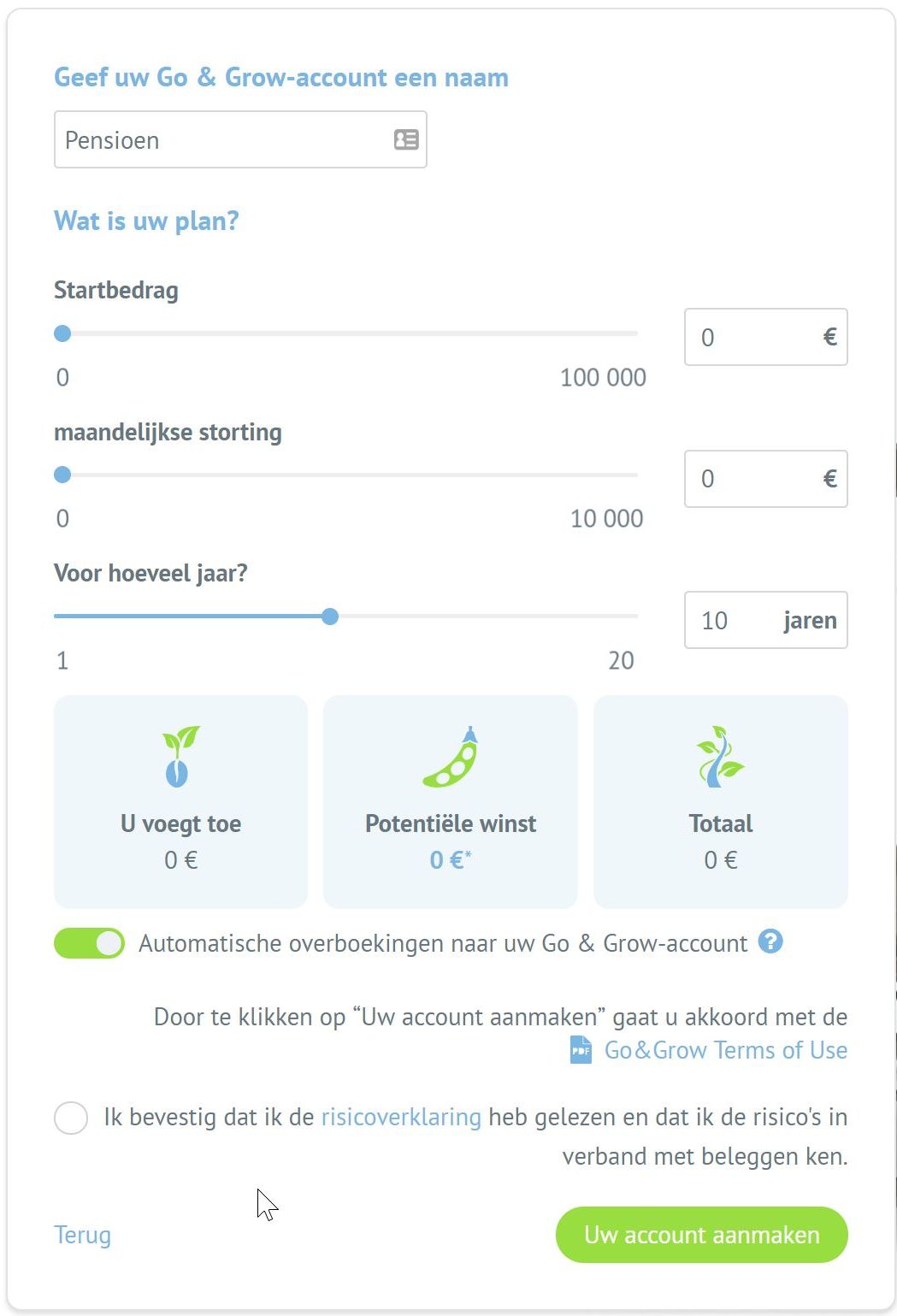897x1316 pixels.
Task: Click the 'Voor hoeveel jaar?' slider handle
Action: [330, 617]
